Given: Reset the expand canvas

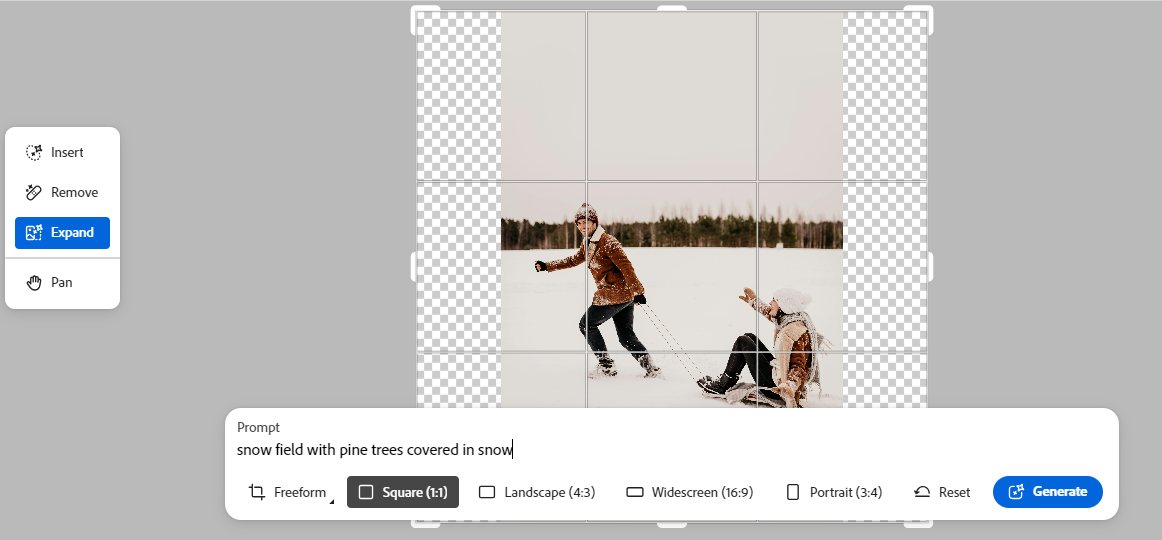Looking at the screenshot, I should pyautogui.click(x=942, y=492).
